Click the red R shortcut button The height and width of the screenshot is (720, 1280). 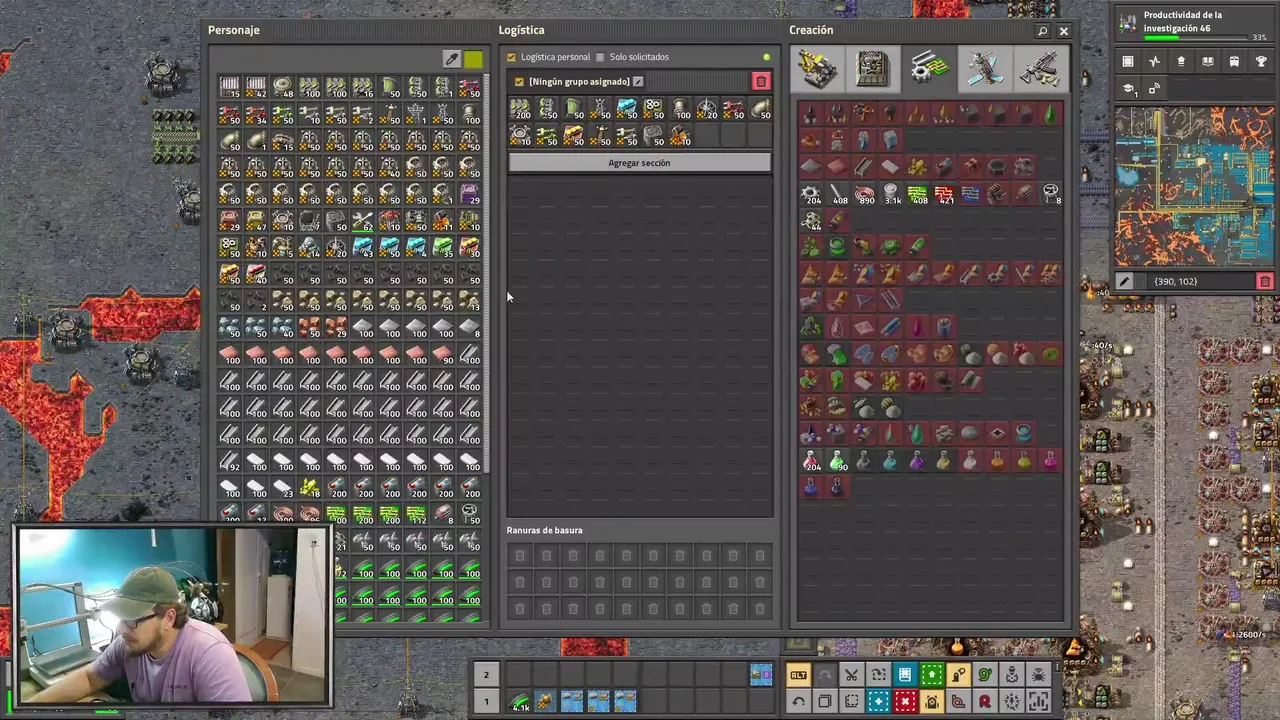point(985,701)
